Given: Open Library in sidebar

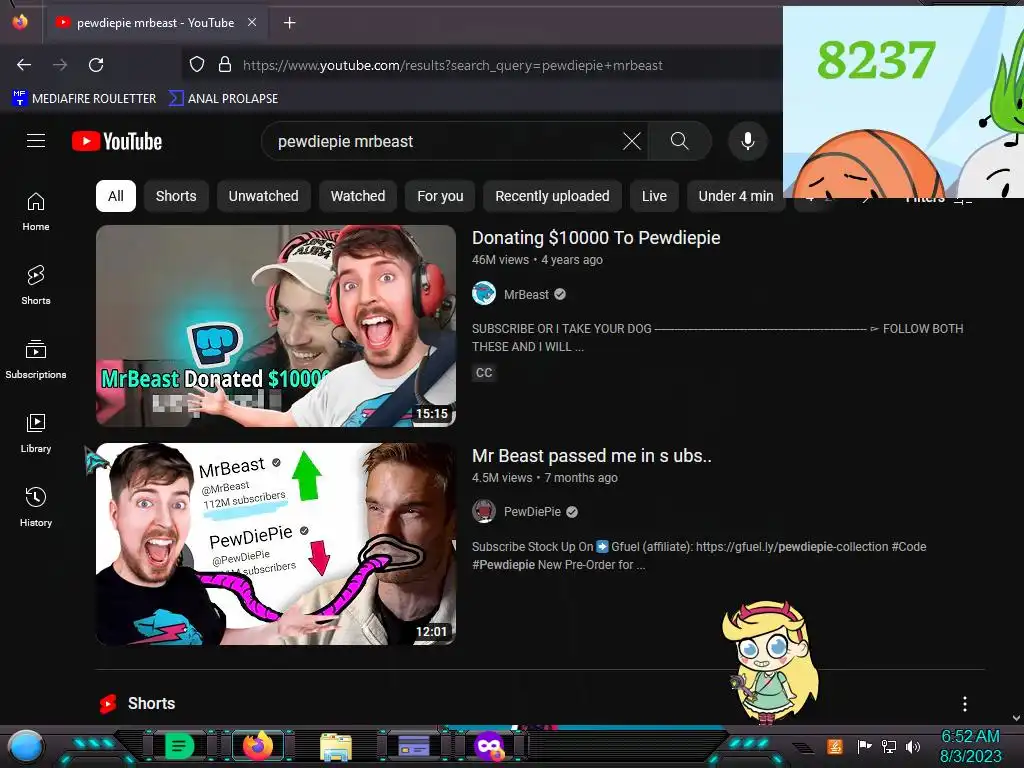Looking at the screenshot, I should coord(36,433).
